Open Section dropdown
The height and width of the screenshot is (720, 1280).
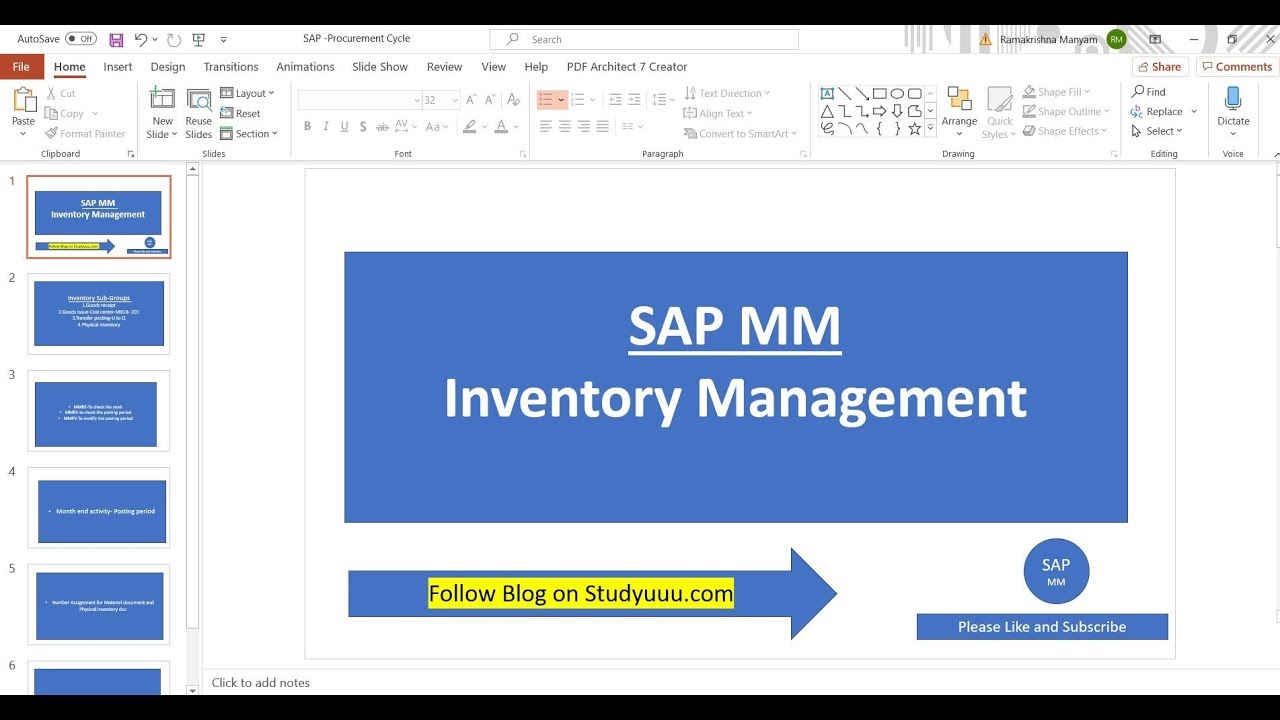coord(249,134)
